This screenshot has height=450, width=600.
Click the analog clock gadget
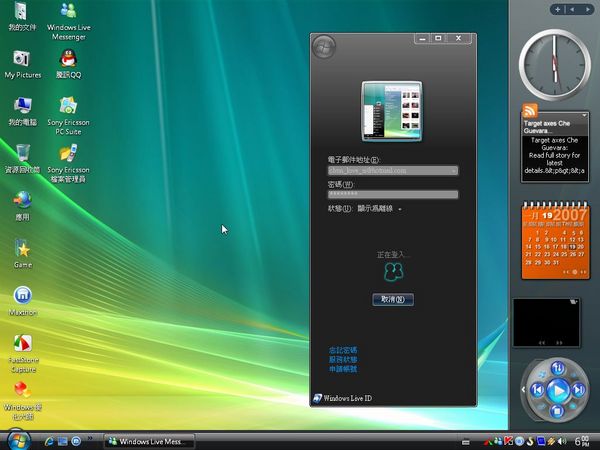(x=554, y=65)
